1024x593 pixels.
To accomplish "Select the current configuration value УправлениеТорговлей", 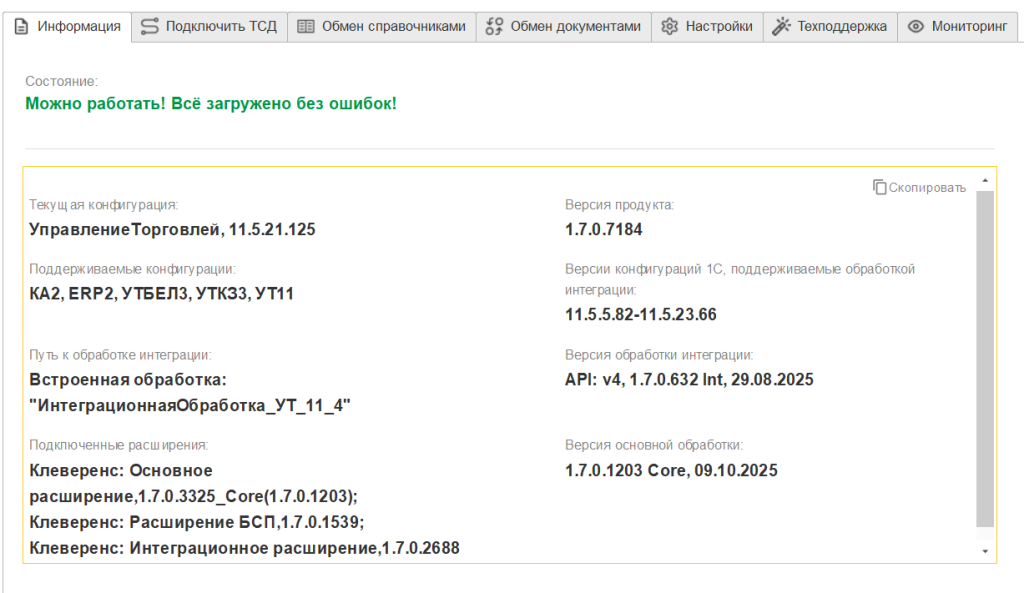I will [172, 229].
